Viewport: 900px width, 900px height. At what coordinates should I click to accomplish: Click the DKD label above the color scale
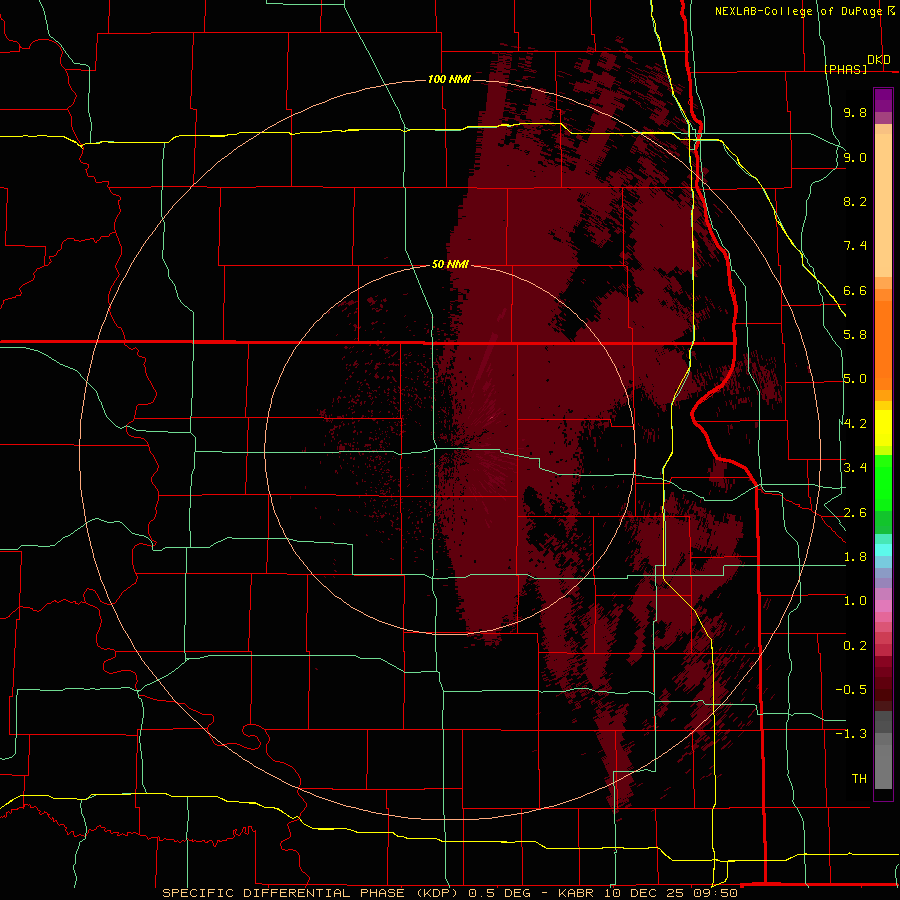(879, 60)
